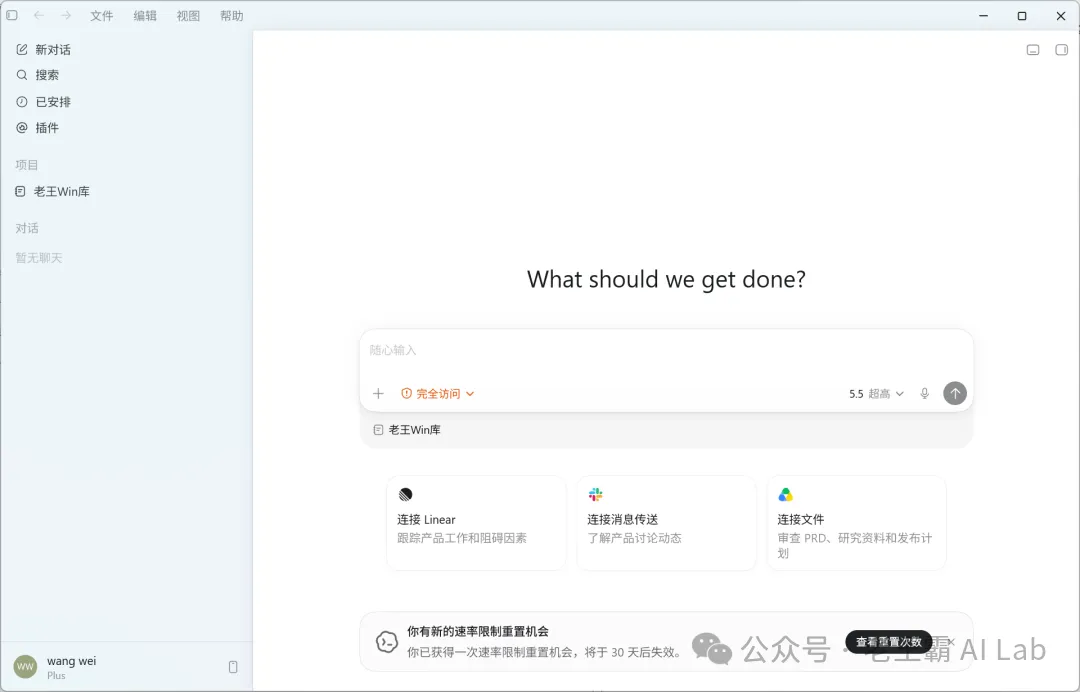Click the Linear logo icon
Screen dimensions: 1080x692
[x=405, y=494]
